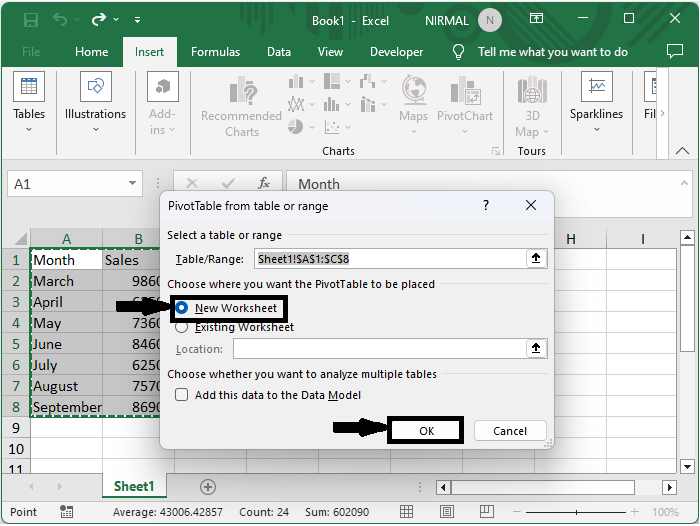Open the Tables ribbon button
The width and height of the screenshot is (700, 526).
29,100
